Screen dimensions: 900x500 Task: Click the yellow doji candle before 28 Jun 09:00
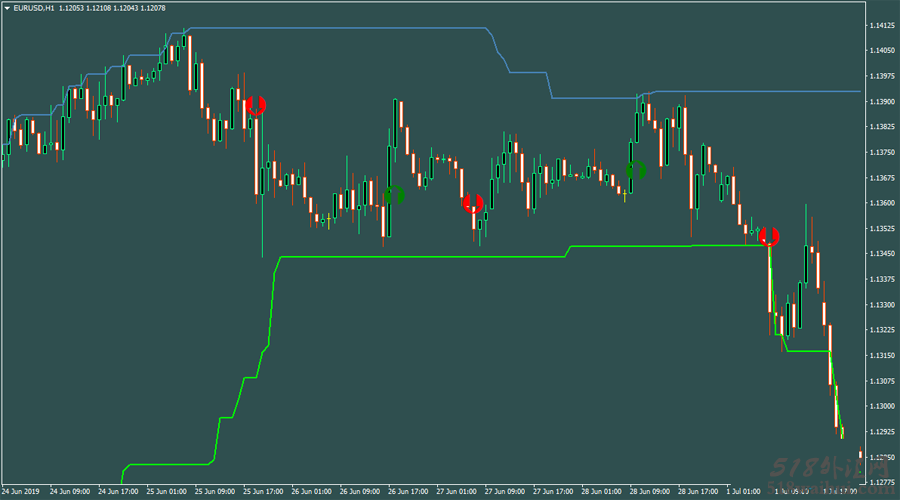[x=624, y=196]
